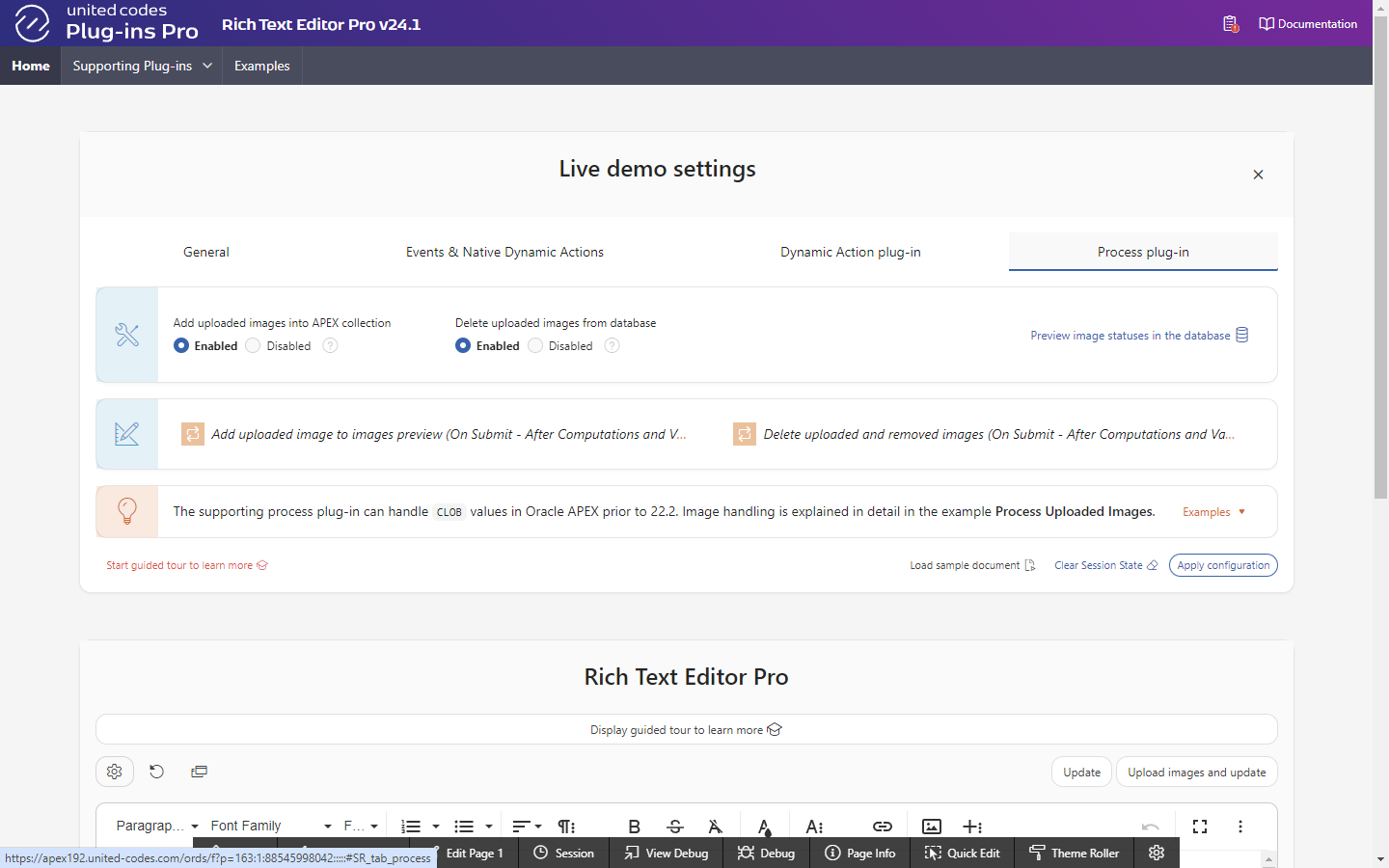Click Clear Session State
Screen dimensions: 1389x868
[1105, 565]
